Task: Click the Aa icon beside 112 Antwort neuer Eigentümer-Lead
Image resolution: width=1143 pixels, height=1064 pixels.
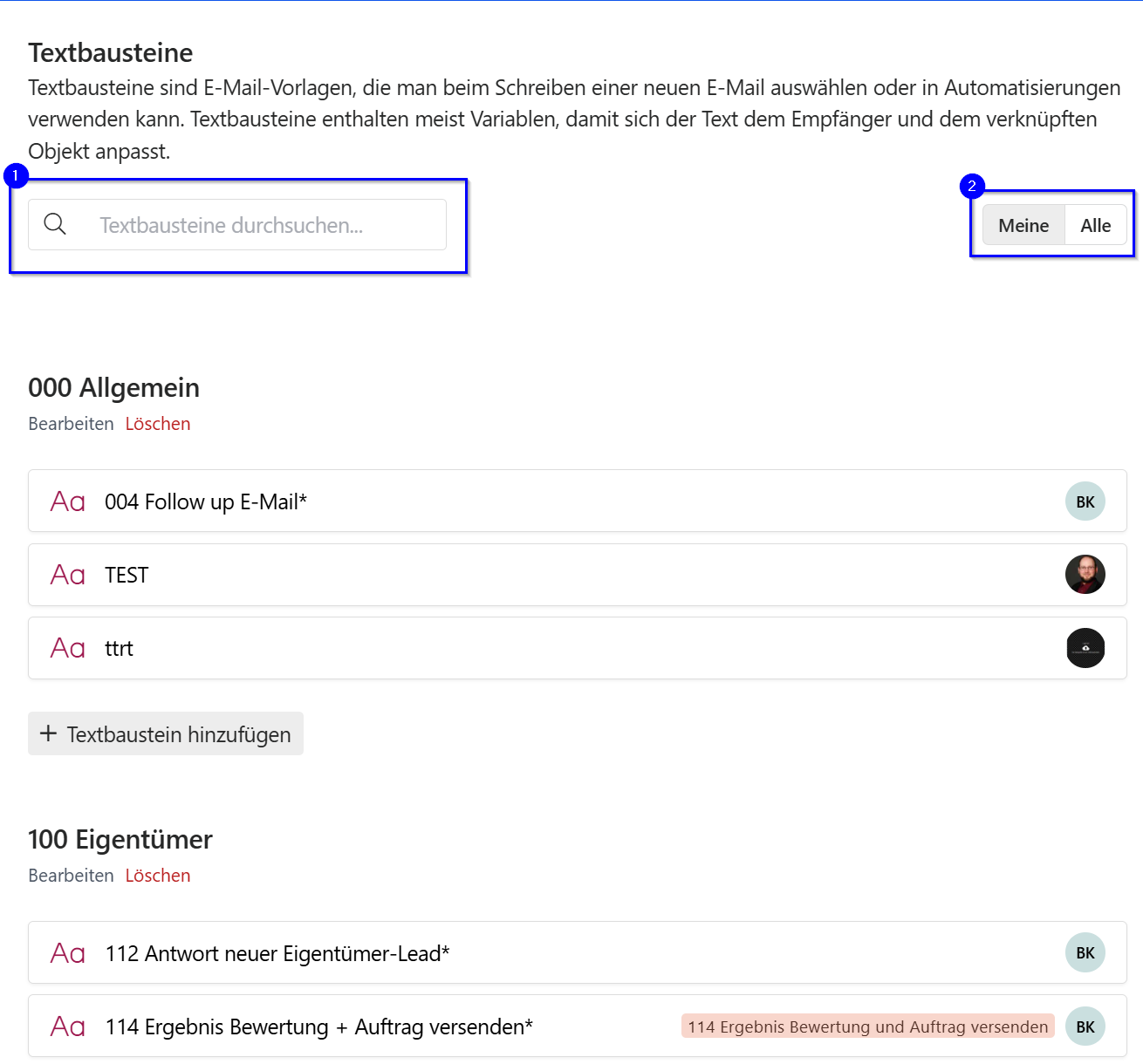Action: coord(68,953)
